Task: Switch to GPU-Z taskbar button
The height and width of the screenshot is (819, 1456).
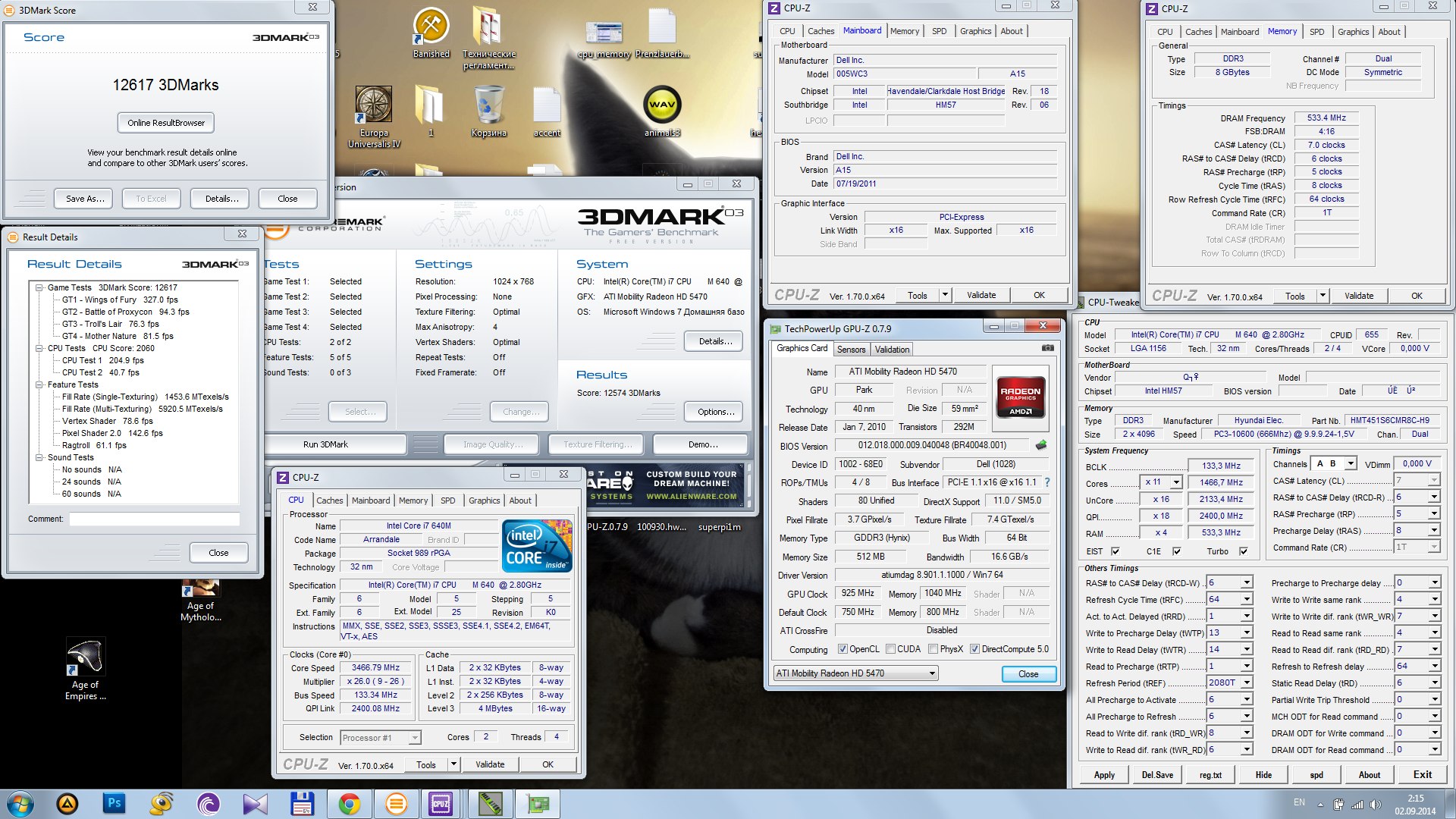Action: click(537, 803)
